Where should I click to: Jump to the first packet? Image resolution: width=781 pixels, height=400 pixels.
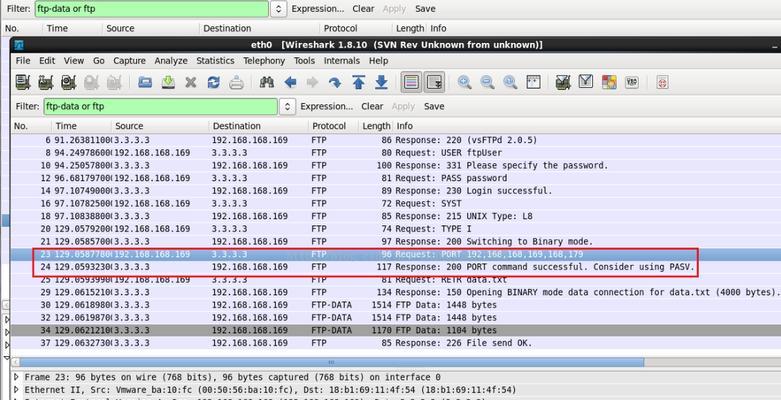pyautogui.click(x=359, y=82)
